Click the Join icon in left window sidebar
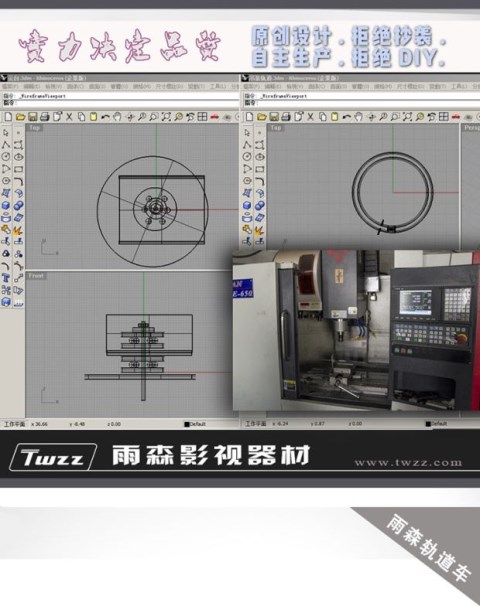 coord(6,229)
